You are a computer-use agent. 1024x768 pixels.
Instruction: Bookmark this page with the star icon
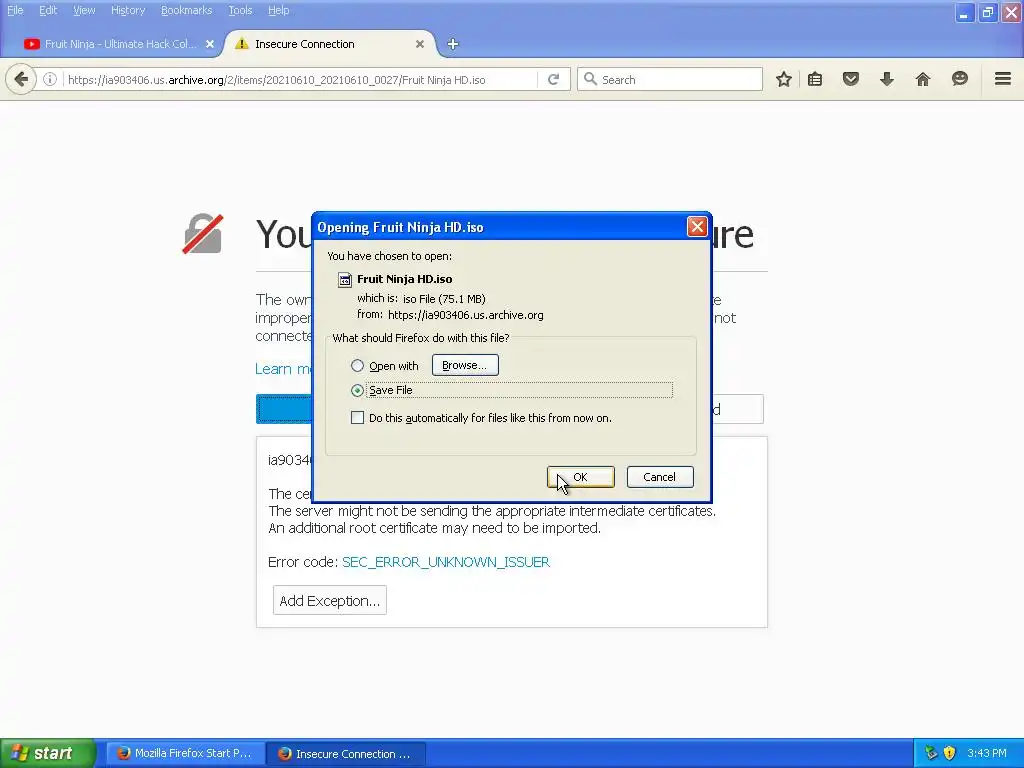click(x=784, y=80)
